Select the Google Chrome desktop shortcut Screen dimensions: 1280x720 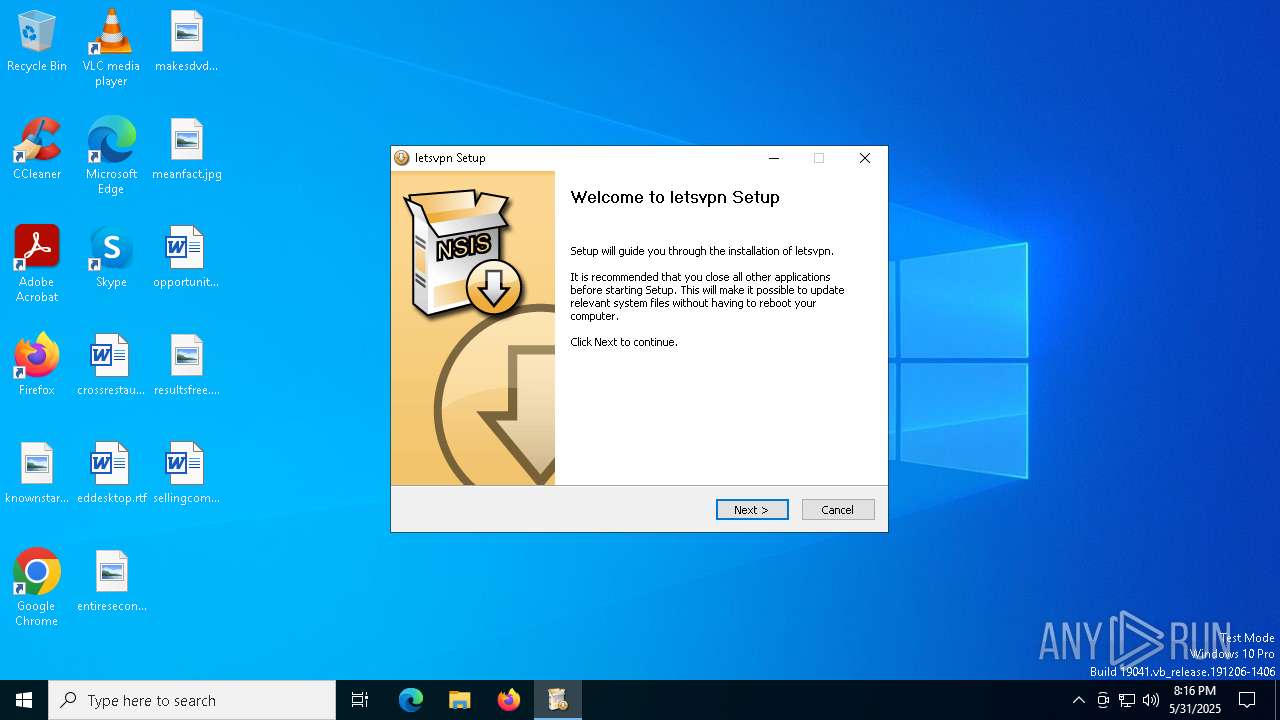tap(37, 587)
